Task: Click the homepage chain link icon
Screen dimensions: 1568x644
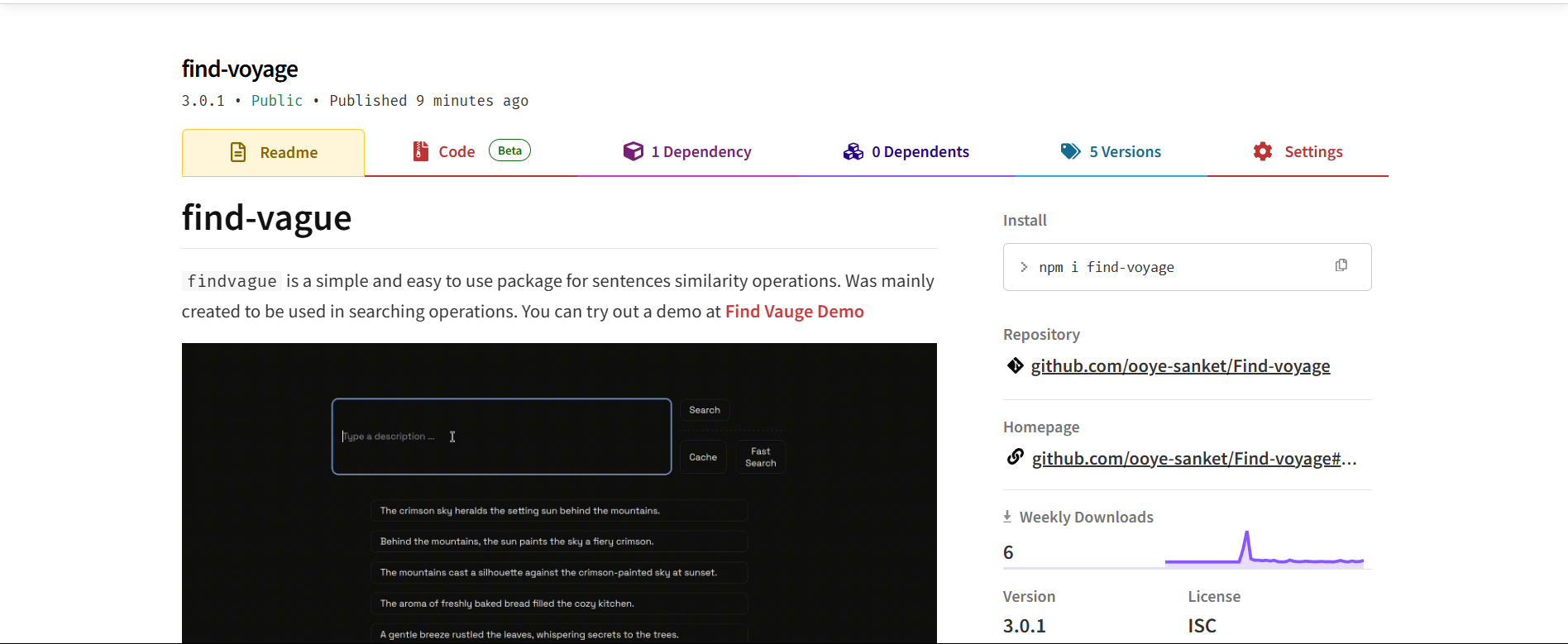Action: (1016, 456)
